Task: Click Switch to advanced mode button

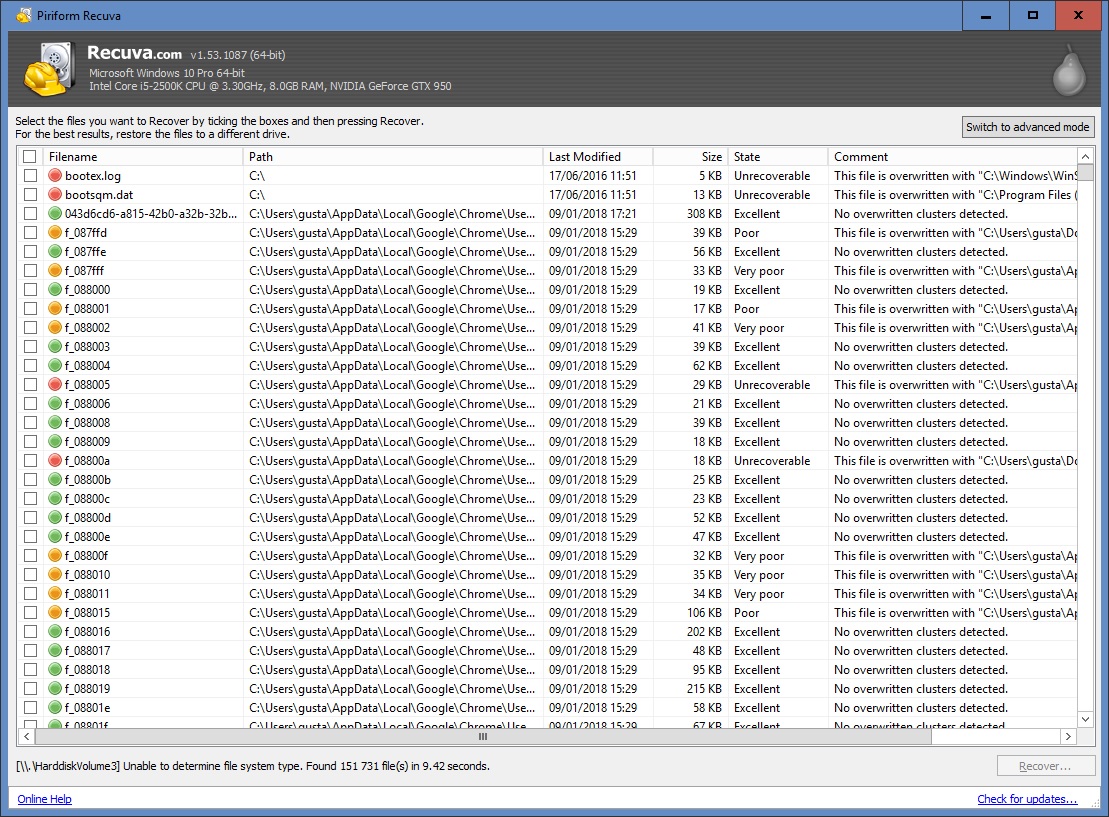Action: click(x=1028, y=127)
